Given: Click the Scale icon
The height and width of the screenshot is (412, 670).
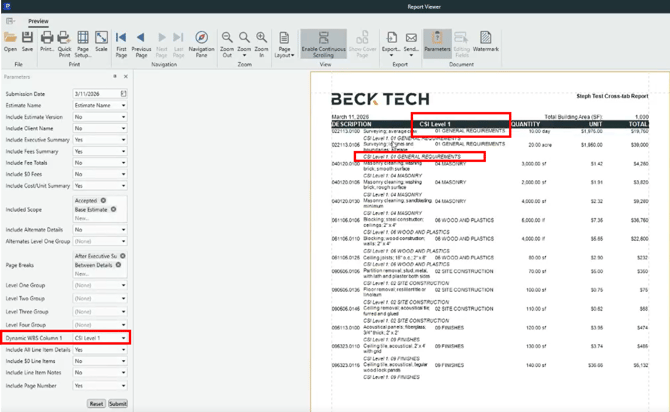Looking at the screenshot, I should coord(101,38).
